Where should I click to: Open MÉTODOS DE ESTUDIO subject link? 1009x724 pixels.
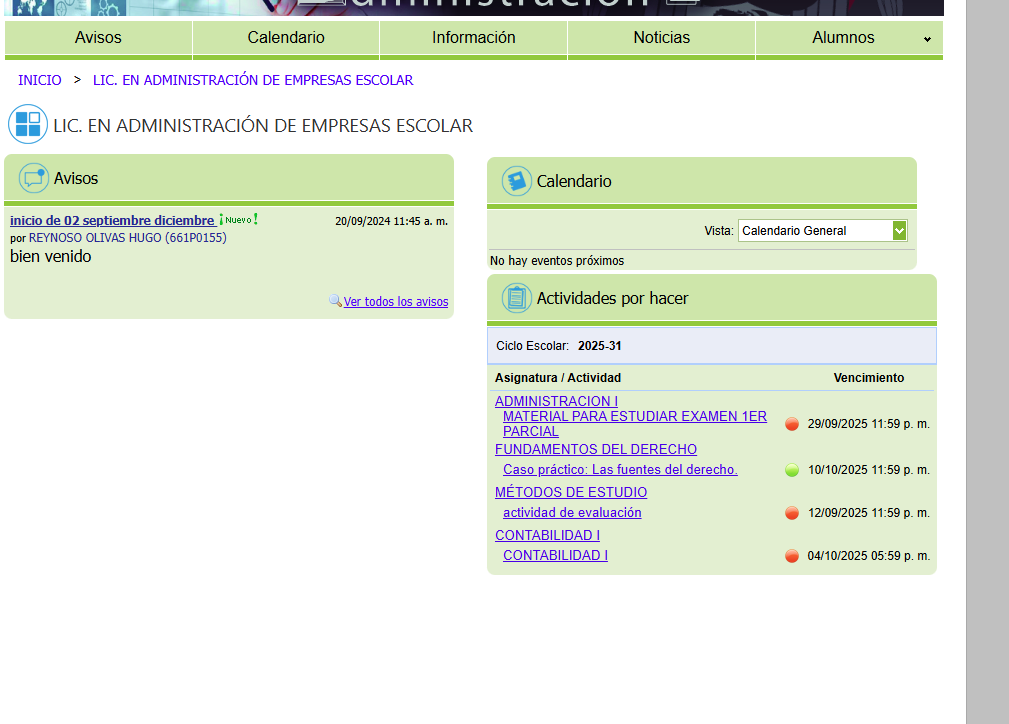(571, 492)
